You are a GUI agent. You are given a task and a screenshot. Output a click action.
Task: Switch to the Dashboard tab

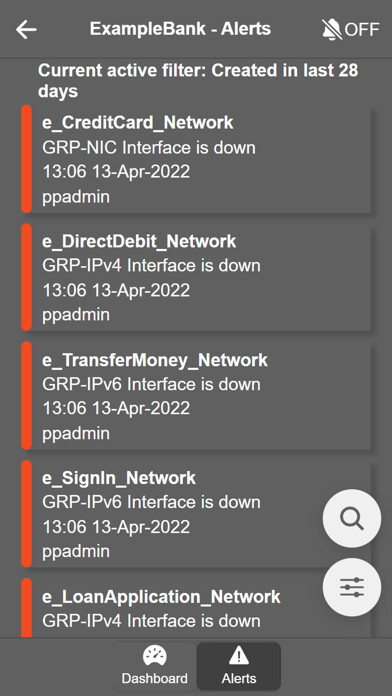(x=154, y=666)
